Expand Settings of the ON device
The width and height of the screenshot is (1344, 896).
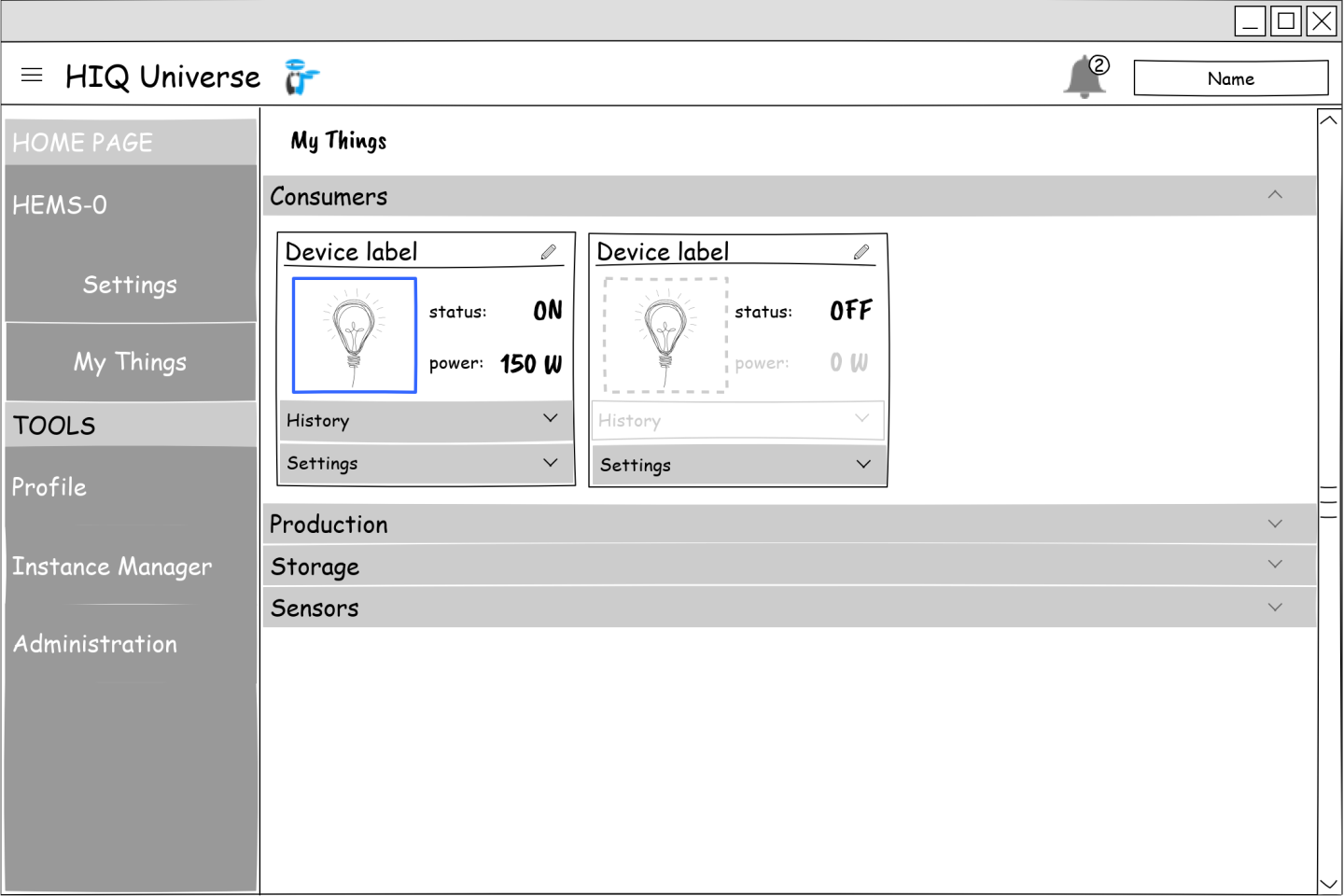(x=426, y=463)
